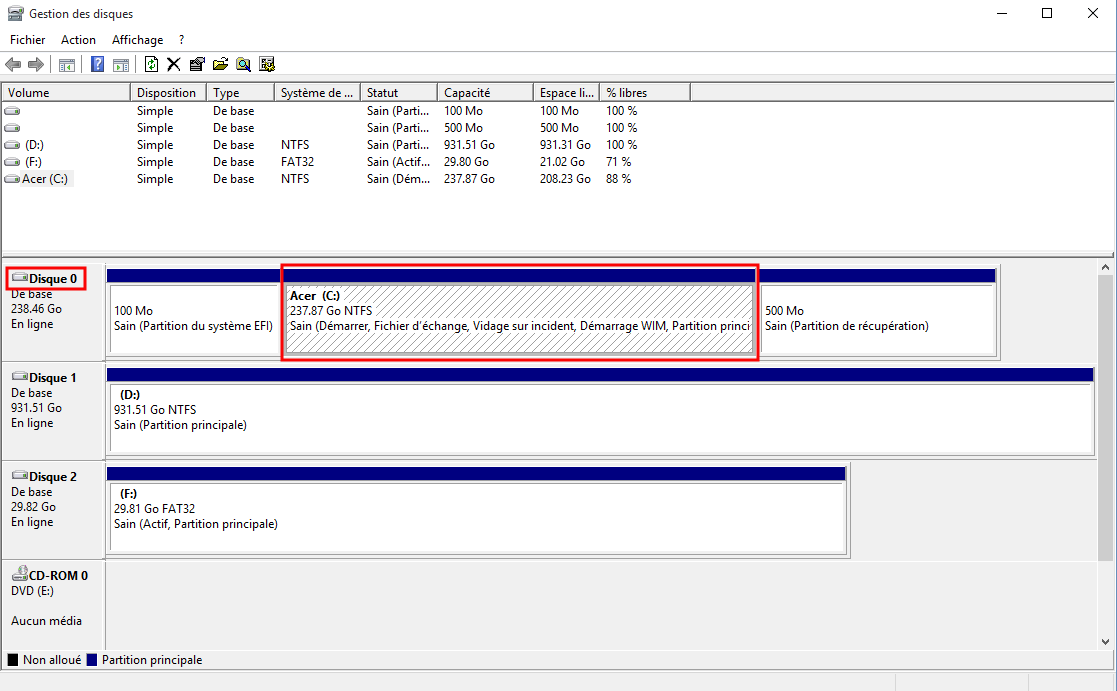The height and width of the screenshot is (691, 1117).
Task: Select the Acer (C:) row in volume list
Action: coord(45,179)
